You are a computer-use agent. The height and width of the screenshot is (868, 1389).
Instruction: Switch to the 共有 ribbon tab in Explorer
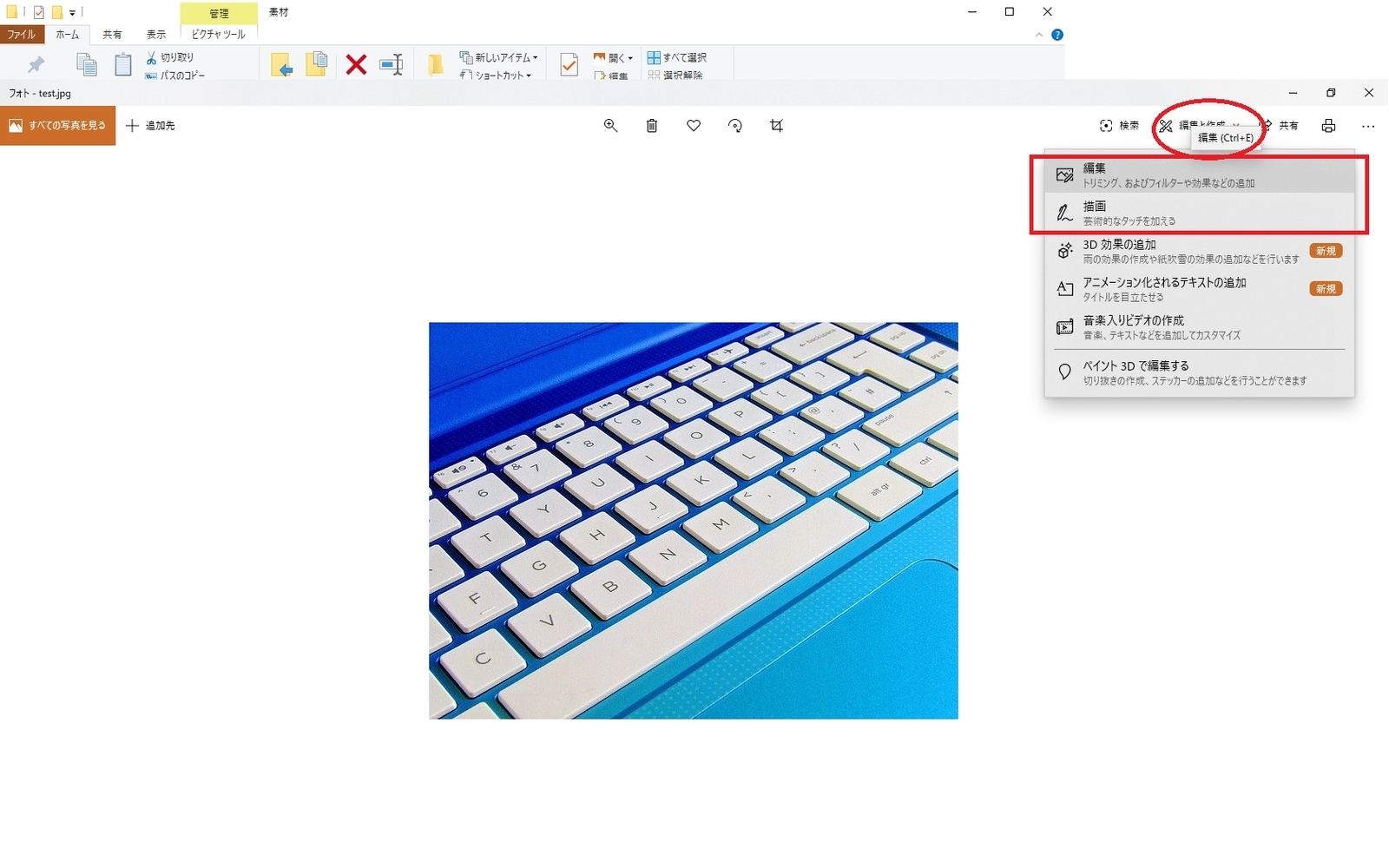tap(112, 35)
